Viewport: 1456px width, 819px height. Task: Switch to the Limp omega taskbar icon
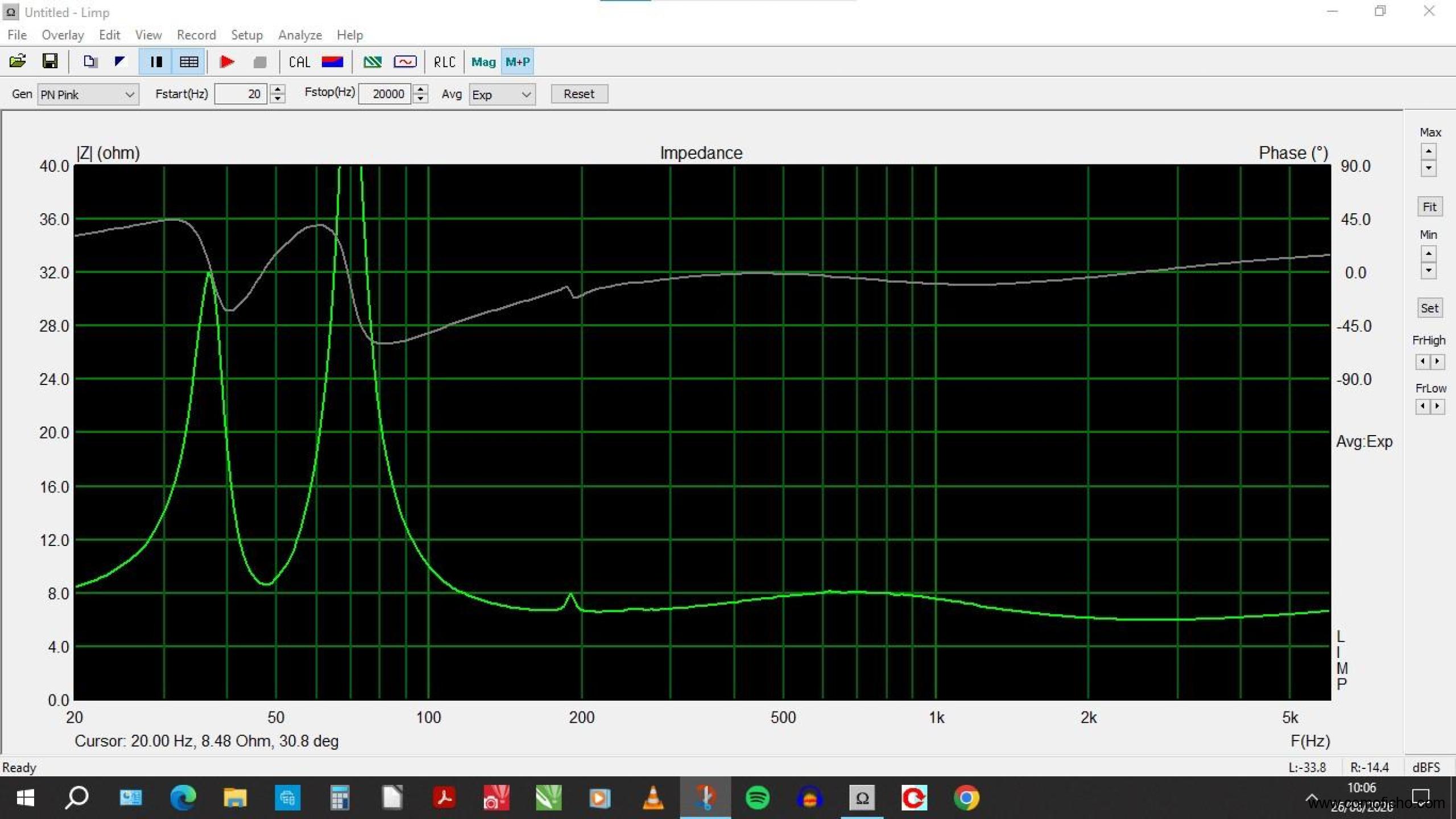[862, 798]
